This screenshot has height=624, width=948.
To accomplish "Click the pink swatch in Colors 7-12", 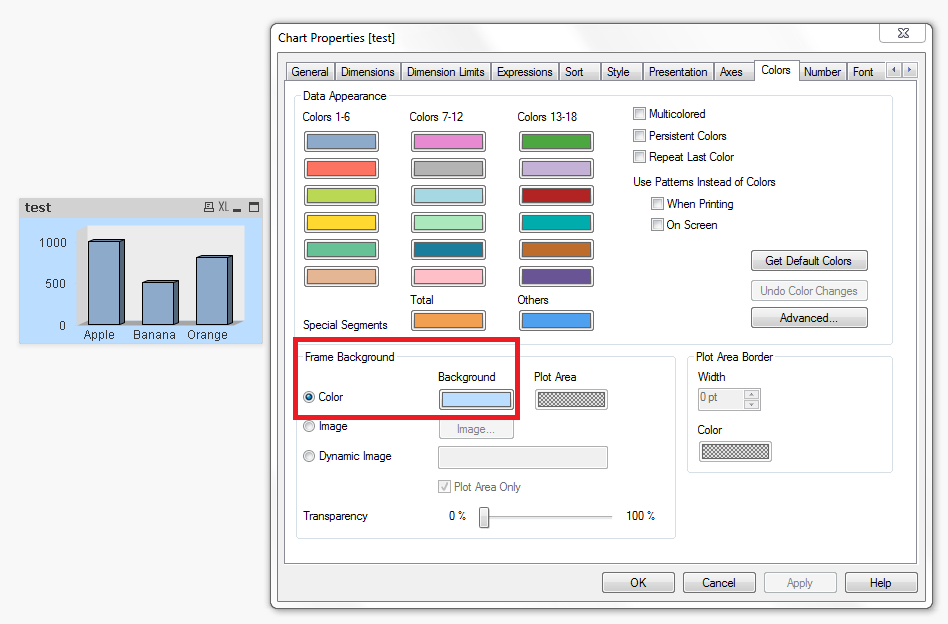I will (x=449, y=141).
